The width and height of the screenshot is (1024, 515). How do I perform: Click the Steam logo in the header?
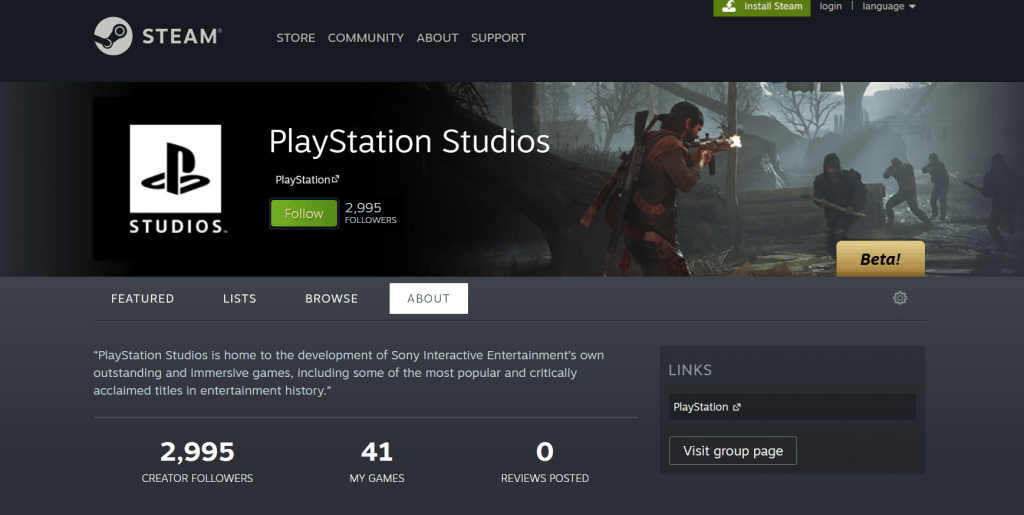(158, 36)
